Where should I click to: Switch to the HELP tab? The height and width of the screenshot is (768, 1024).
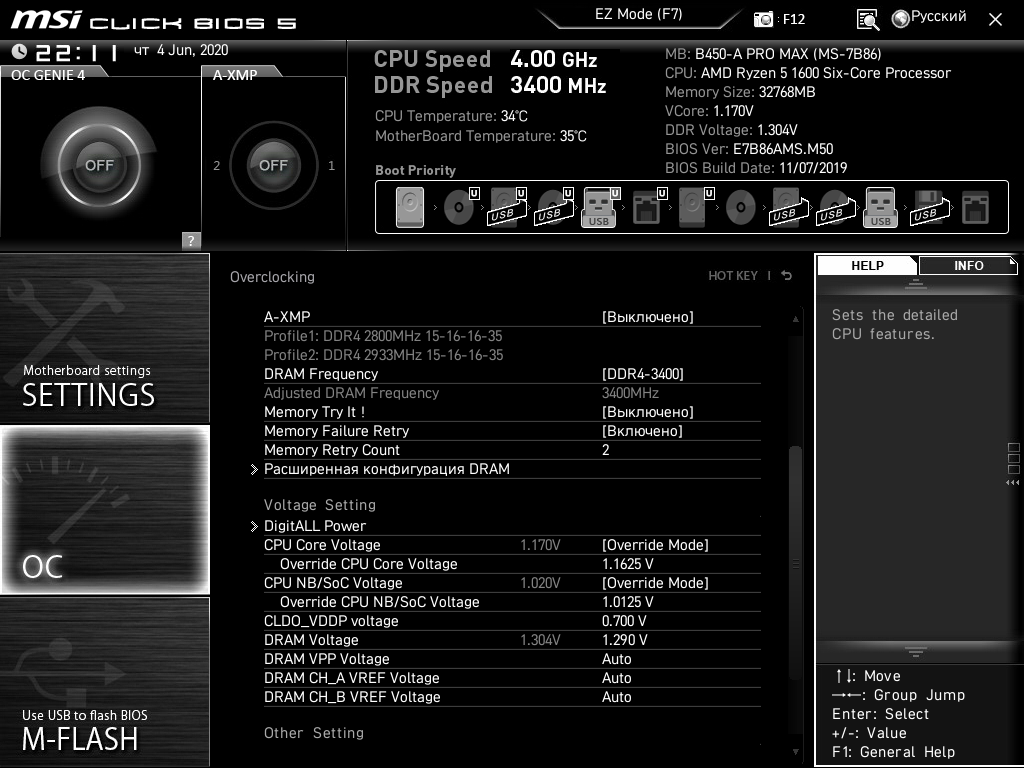867,265
